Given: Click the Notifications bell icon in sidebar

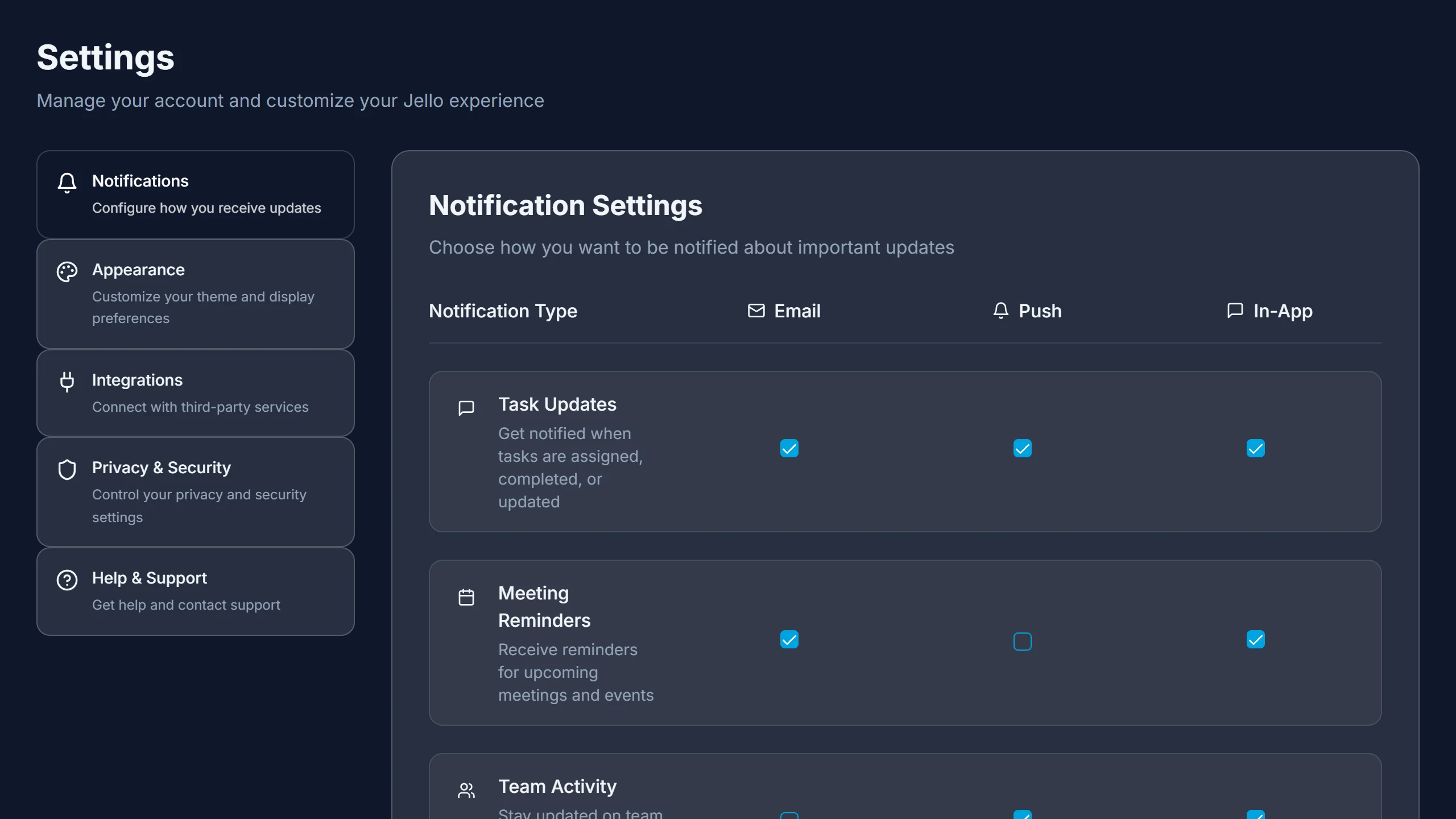Looking at the screenshot, I should pos(67,183).
